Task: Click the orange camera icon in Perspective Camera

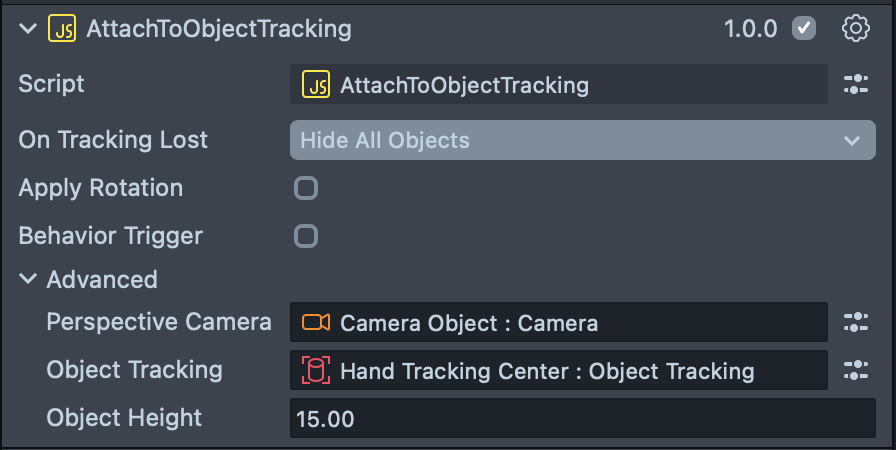Action: [x=316, y=322]
